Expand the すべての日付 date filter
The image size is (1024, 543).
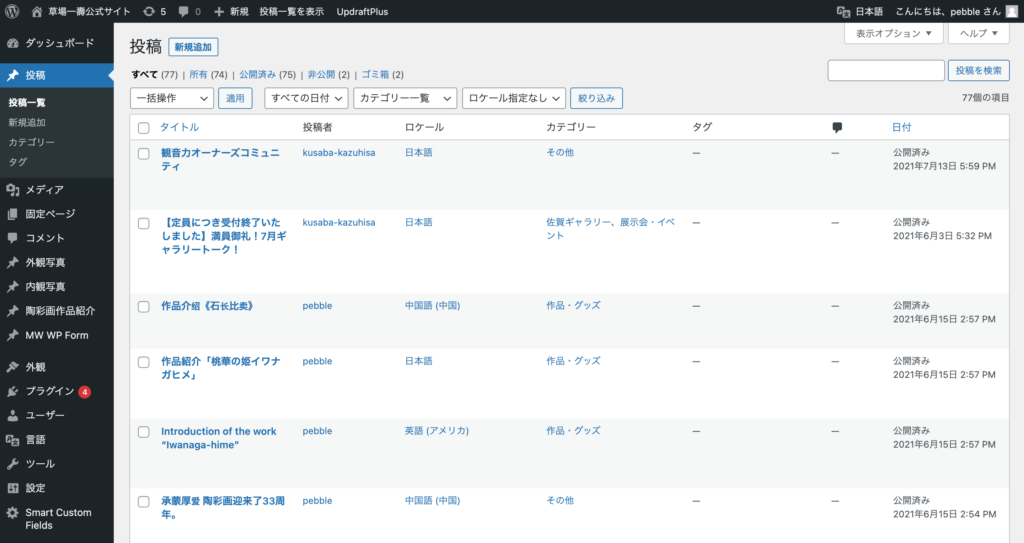[x=306, y=98]
